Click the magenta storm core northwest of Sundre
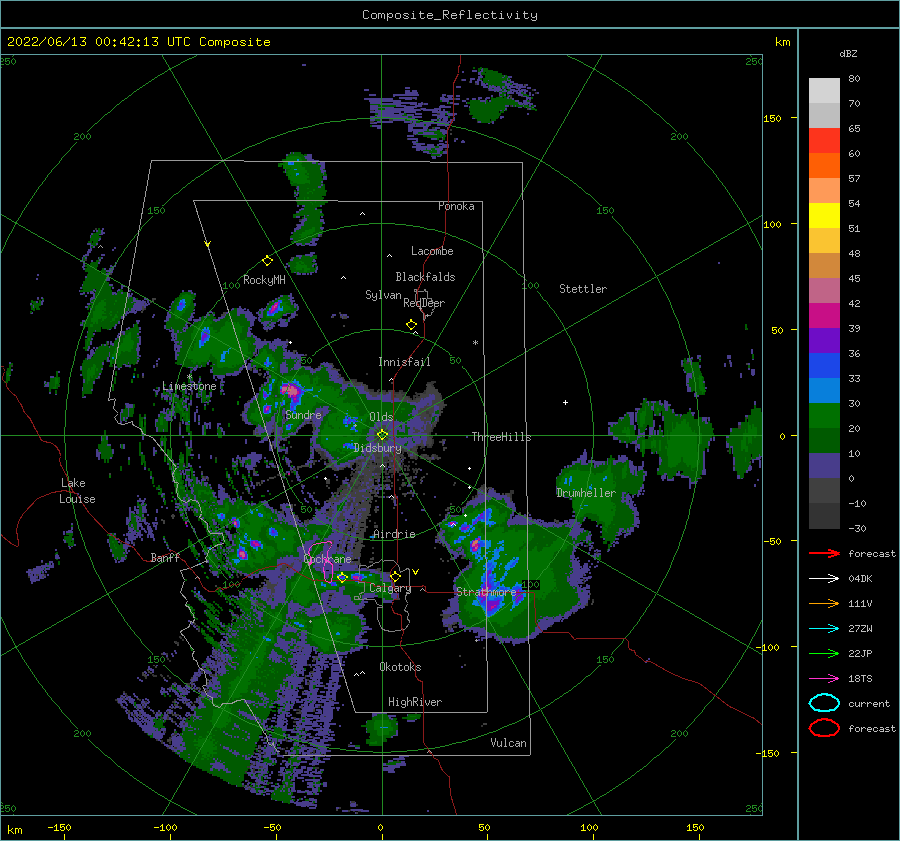Screen dimensions: 900x841 coord(290,392)
